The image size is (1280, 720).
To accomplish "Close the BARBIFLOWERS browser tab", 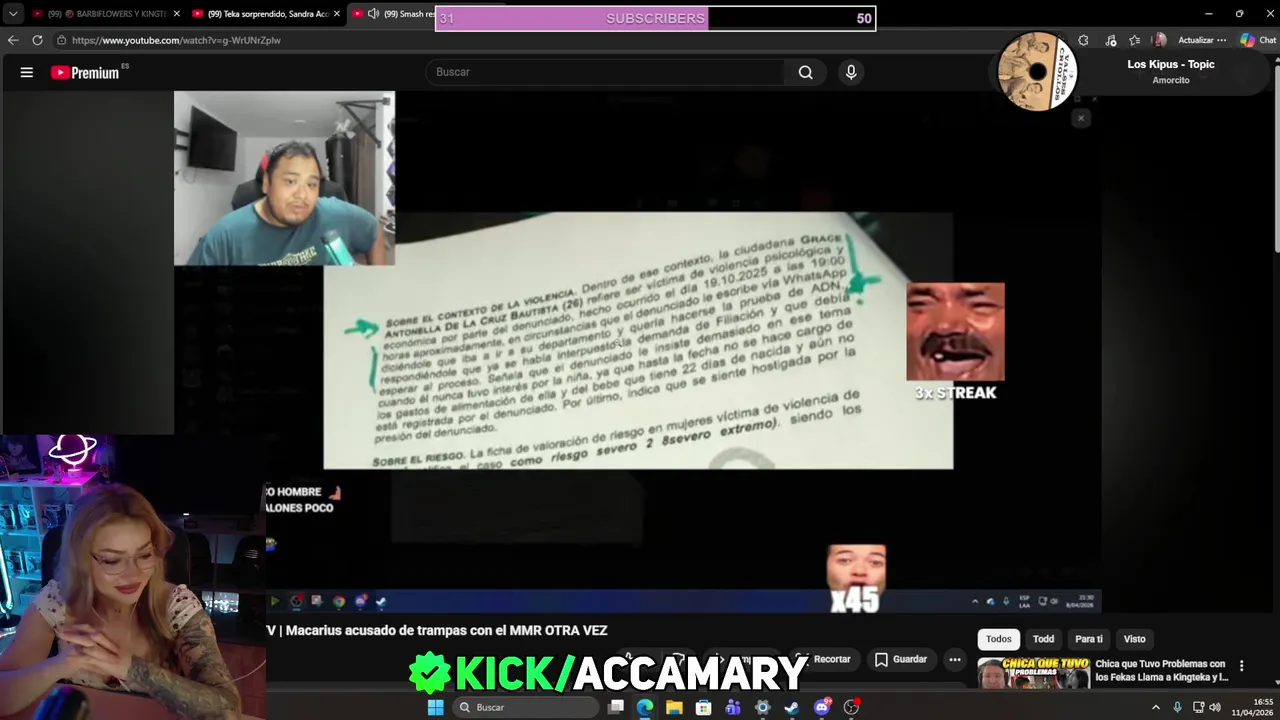I will (176, 14).
